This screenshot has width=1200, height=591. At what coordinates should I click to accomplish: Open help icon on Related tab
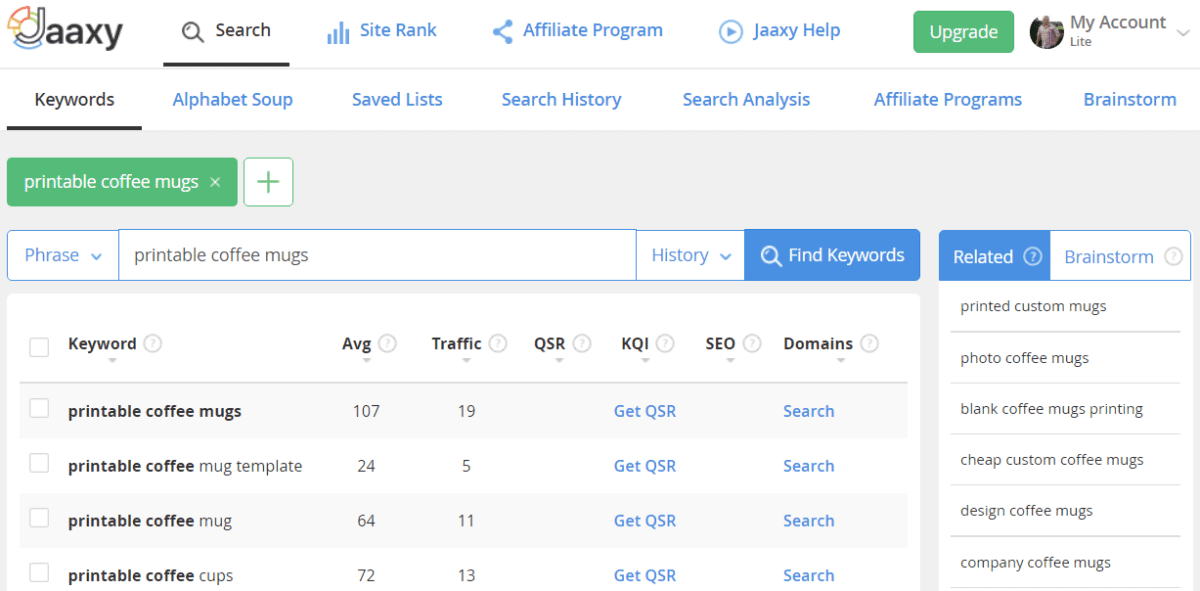coord(1033,256)
